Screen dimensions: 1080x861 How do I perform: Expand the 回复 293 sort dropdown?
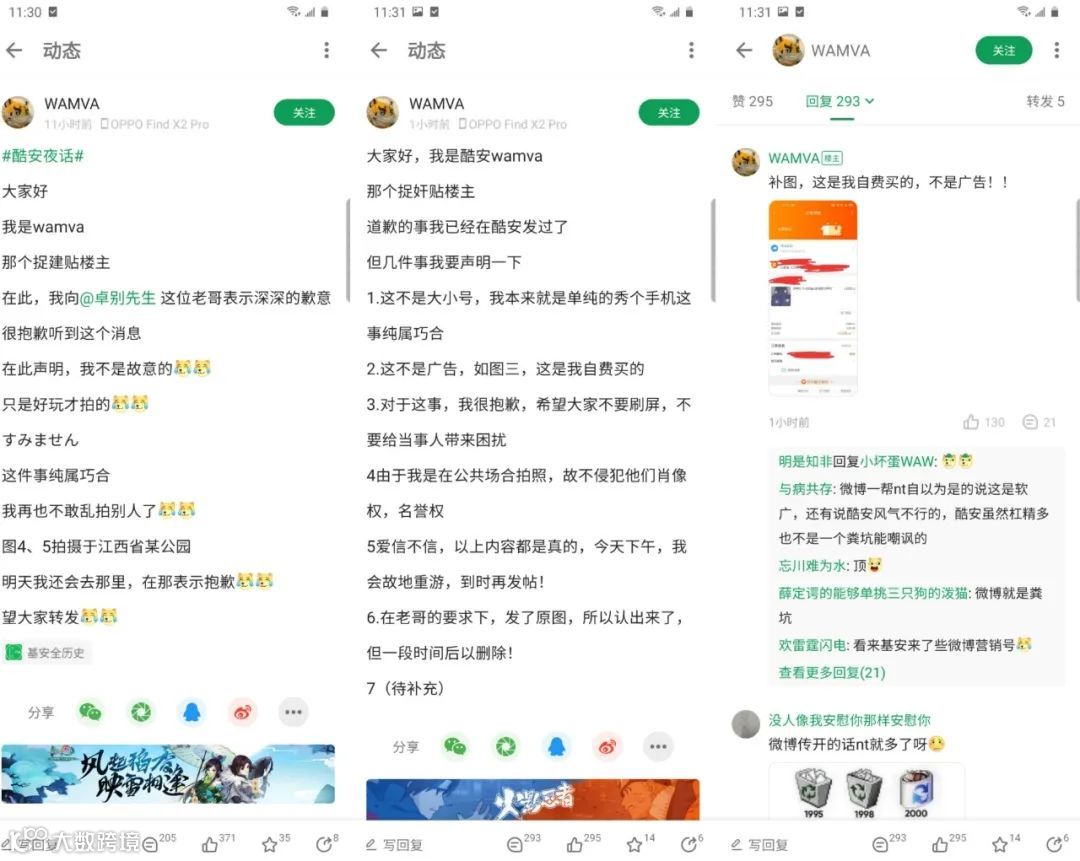tap(840, 101)
